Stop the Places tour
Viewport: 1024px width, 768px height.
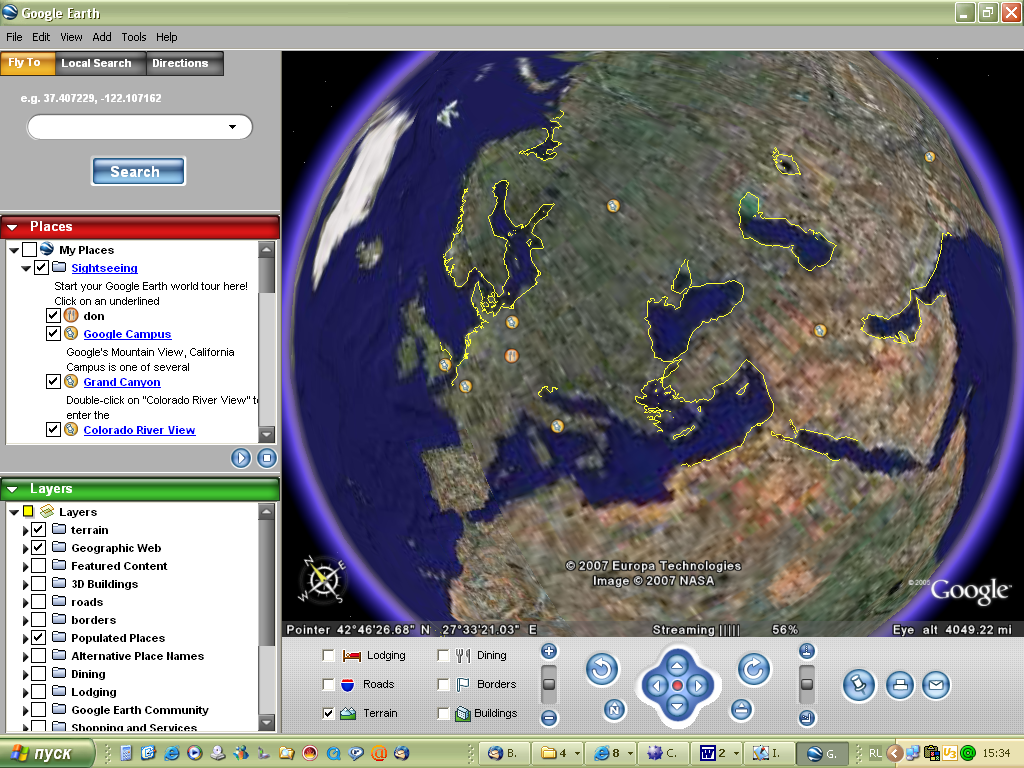point(266,458)
